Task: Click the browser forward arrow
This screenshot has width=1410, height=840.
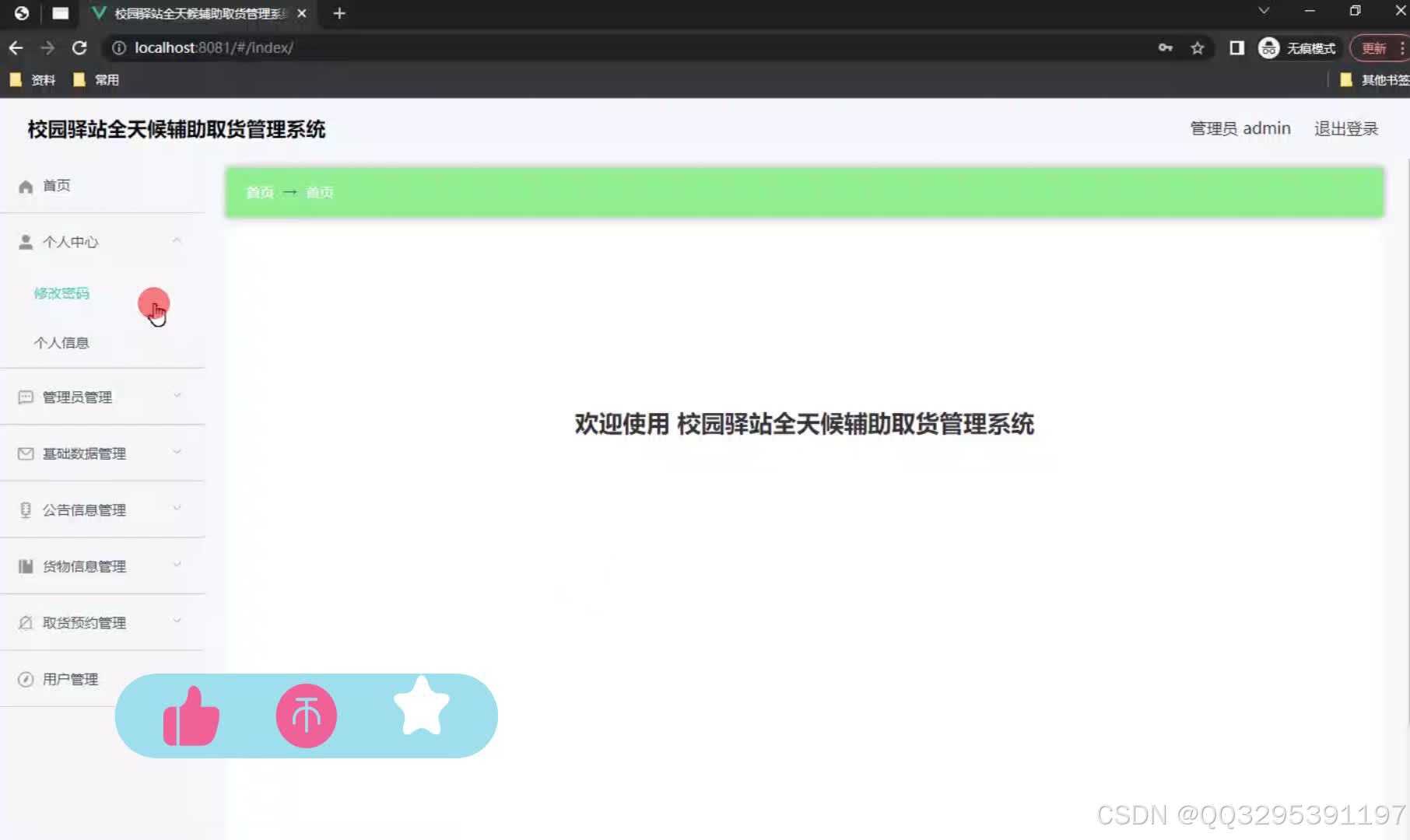Action: 47,47
